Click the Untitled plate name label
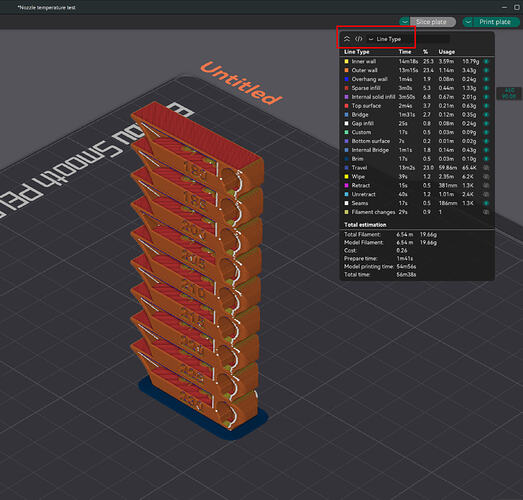Viewport: 523px width, 500px height. pyautogui.click(x=241, y=83)
